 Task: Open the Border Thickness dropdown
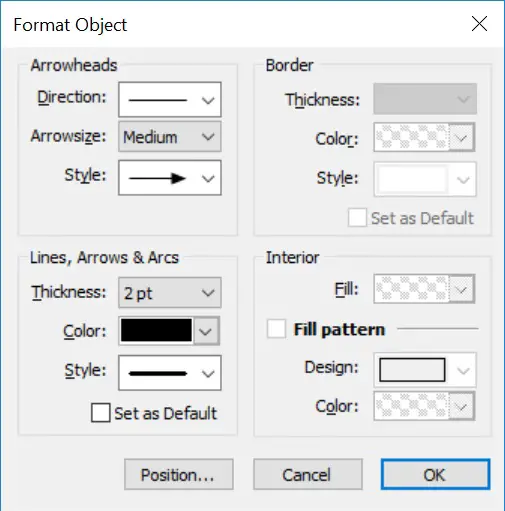[425, 99]
